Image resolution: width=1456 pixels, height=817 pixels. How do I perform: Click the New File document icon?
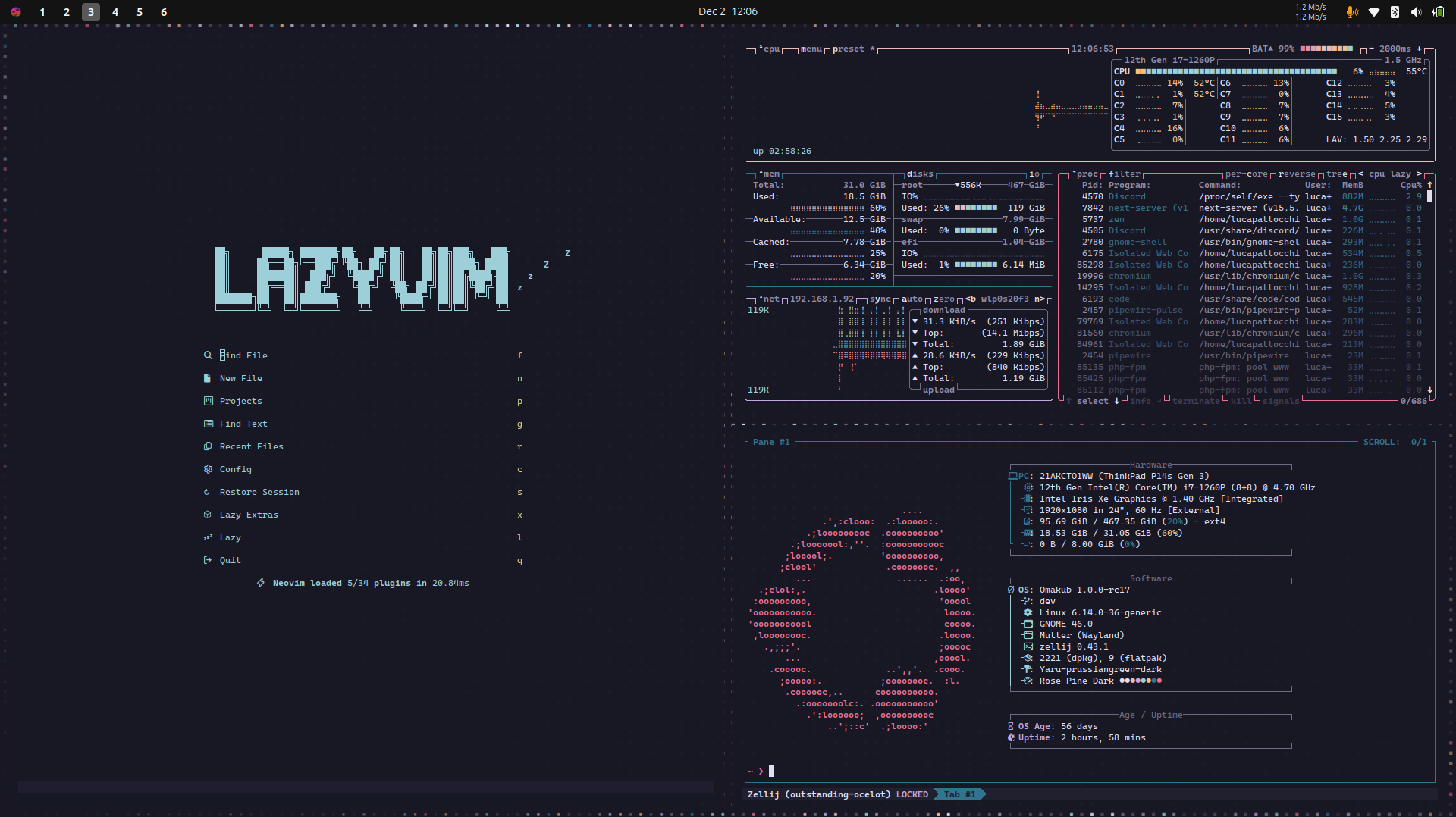coord(208,378)
